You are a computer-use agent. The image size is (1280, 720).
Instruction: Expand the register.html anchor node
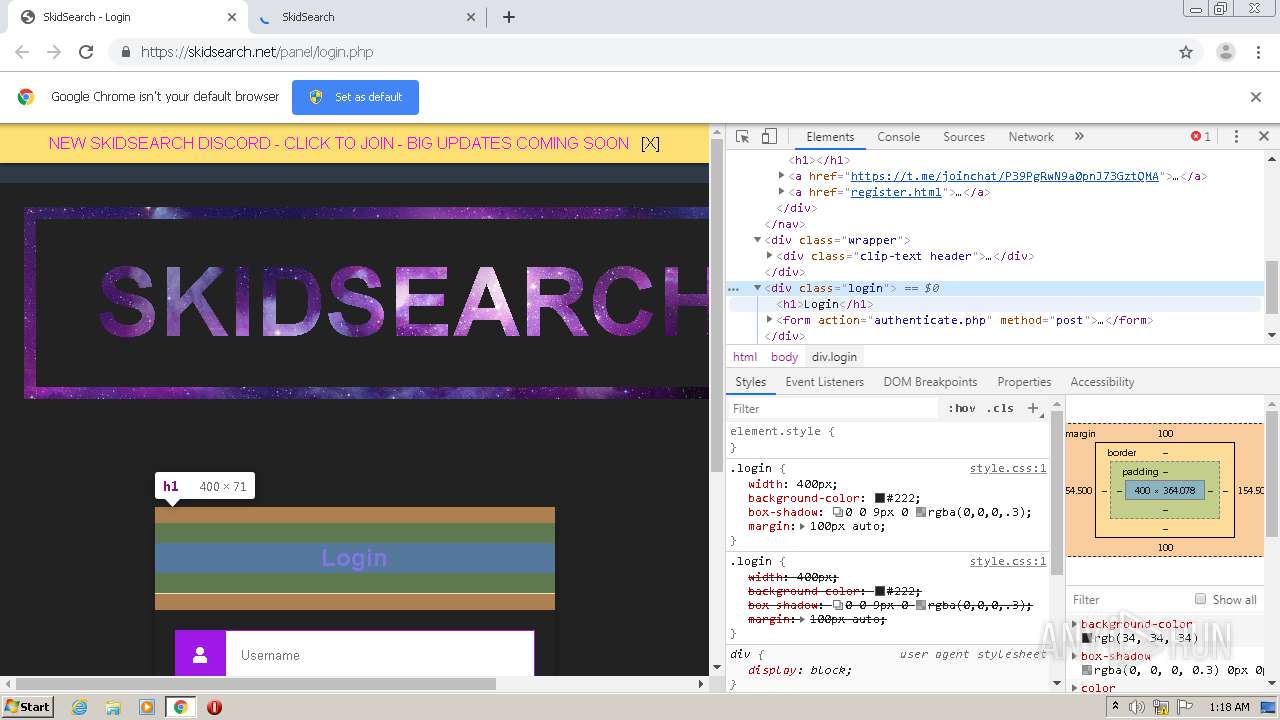coord(781,192)
